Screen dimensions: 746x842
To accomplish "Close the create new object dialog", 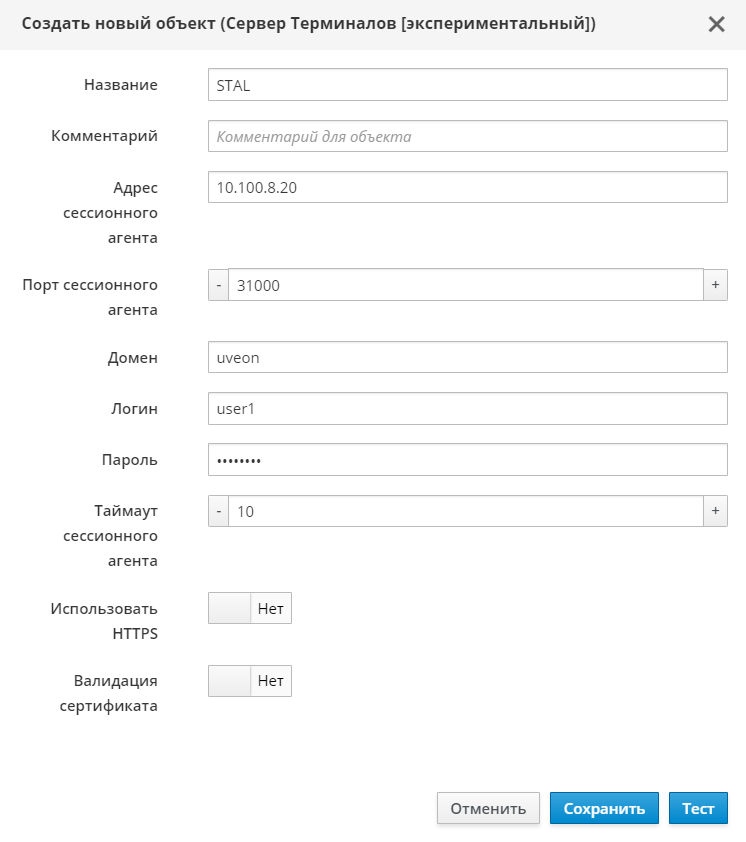I will 716,25.
